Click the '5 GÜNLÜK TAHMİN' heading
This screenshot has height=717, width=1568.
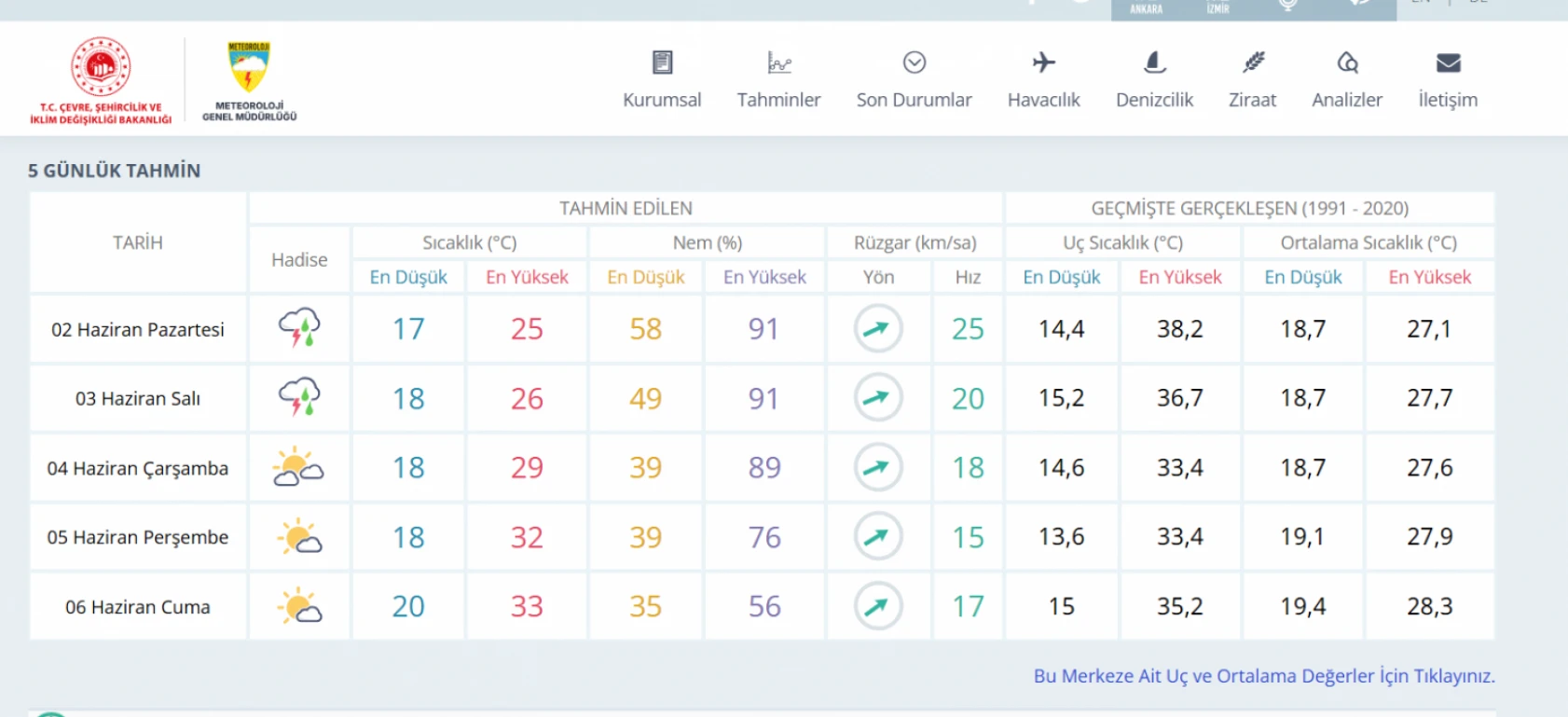pyautogui.click(x=114, y=171)
